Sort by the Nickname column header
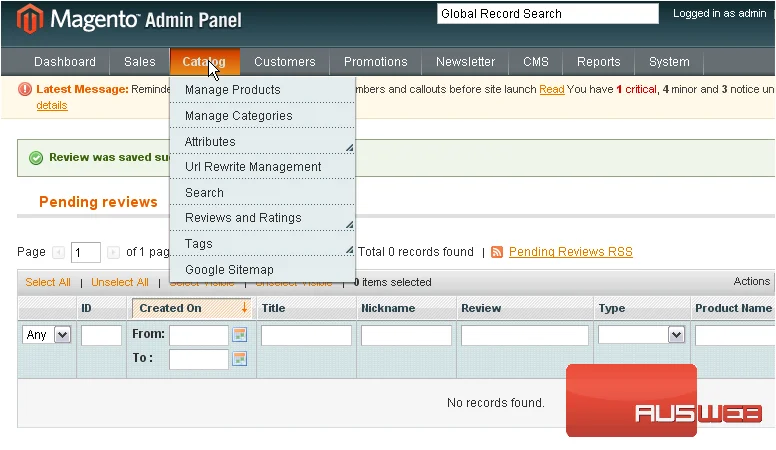Screen dimensions: 776x450 pyautogui.click(x=388, y=308)
